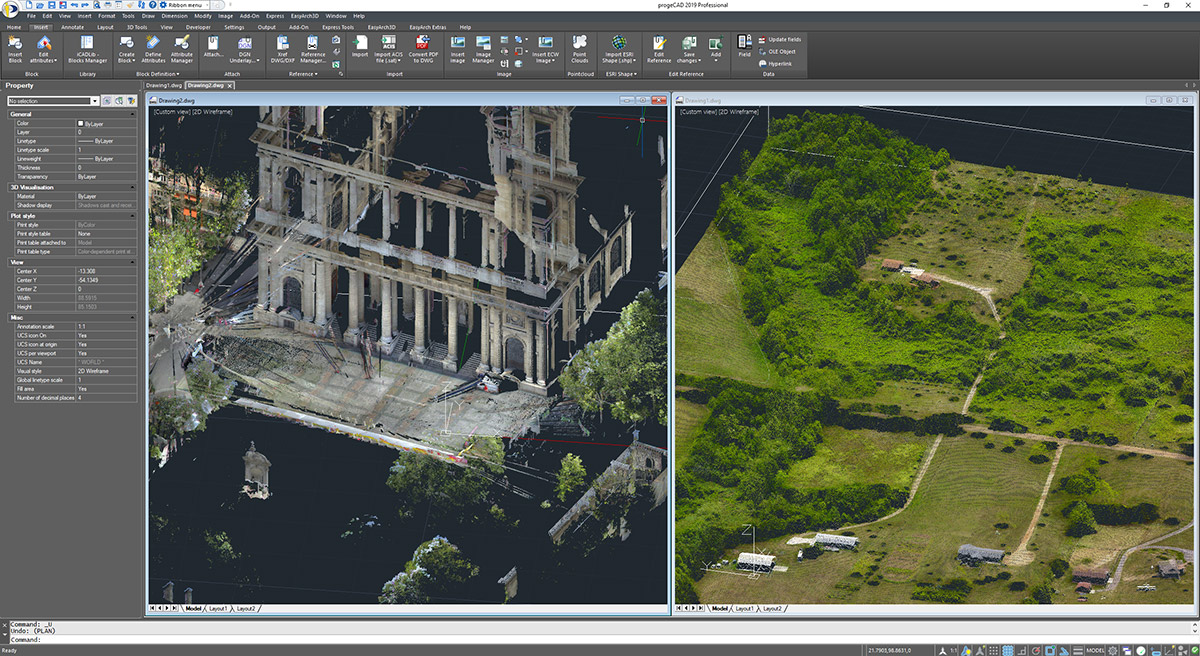Click the Import ACIS file icon
Viewport: 1200px width, 656px height.
(x=389, y=52)
